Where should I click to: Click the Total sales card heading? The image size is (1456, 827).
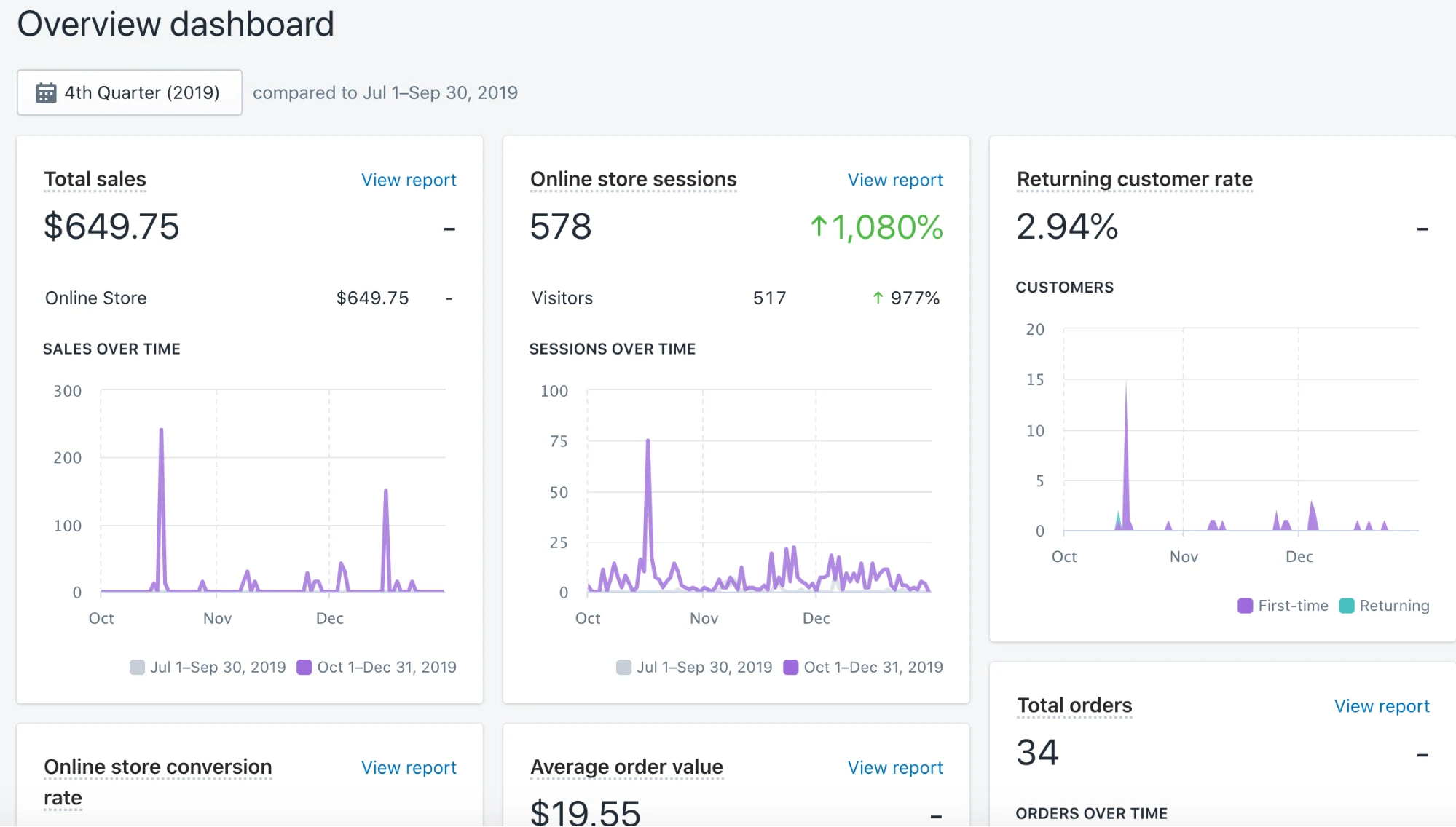(95, 179)
